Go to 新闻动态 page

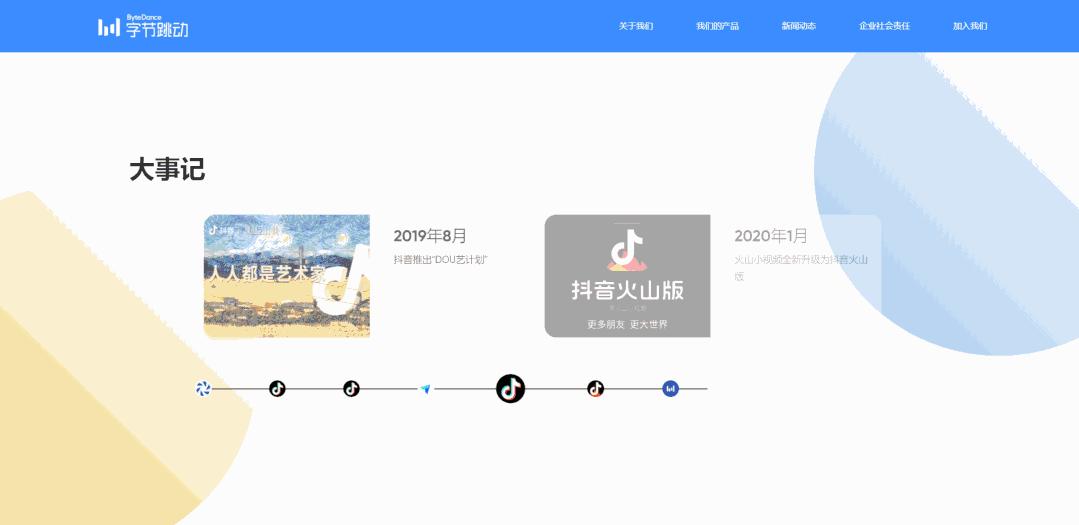point(798,26)
